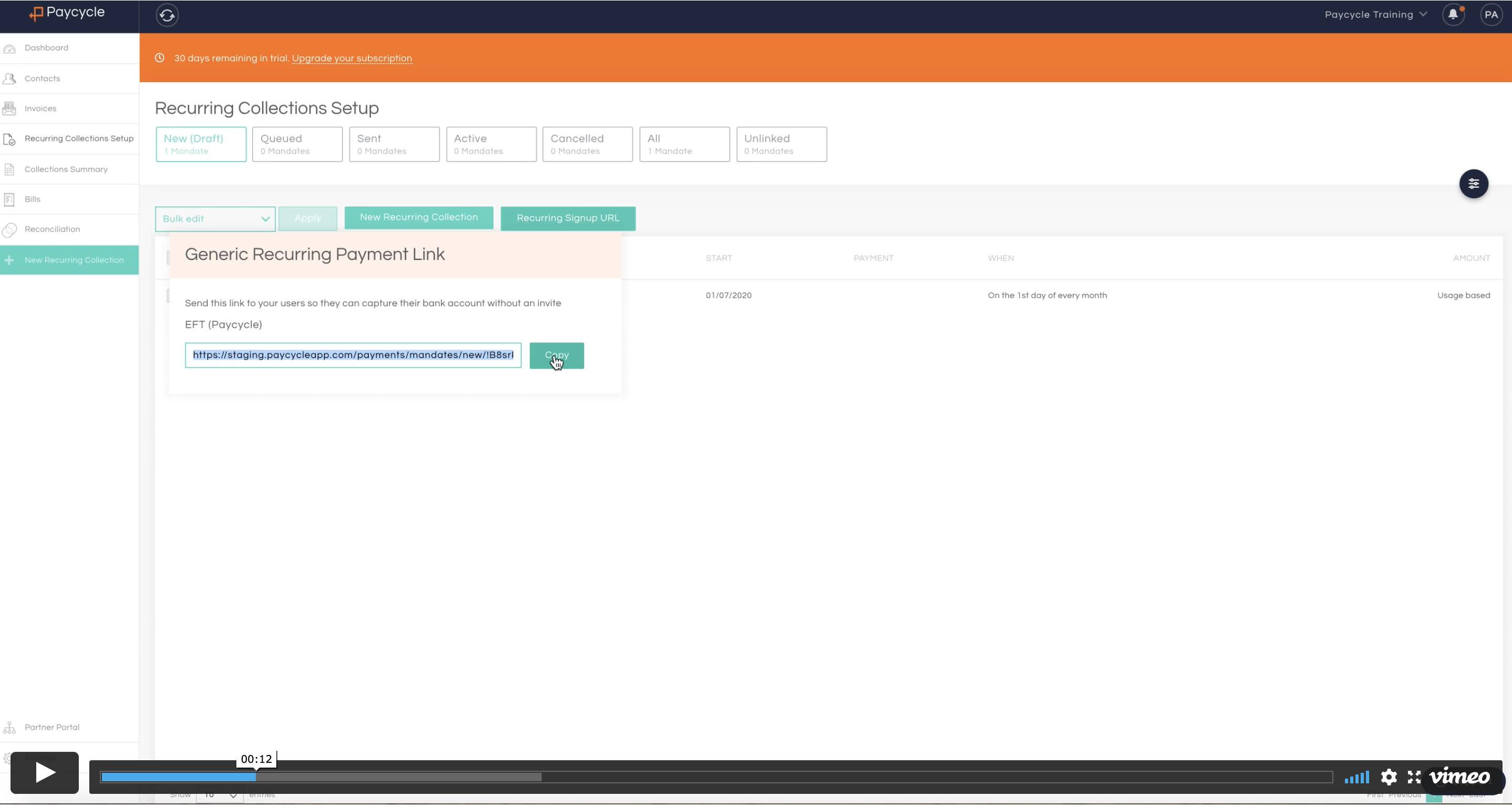Image resolution: width=1512 pixels, height=807 pixels.
Task: Click the sync refresh icon in header
Action: (x=167, y=15)
